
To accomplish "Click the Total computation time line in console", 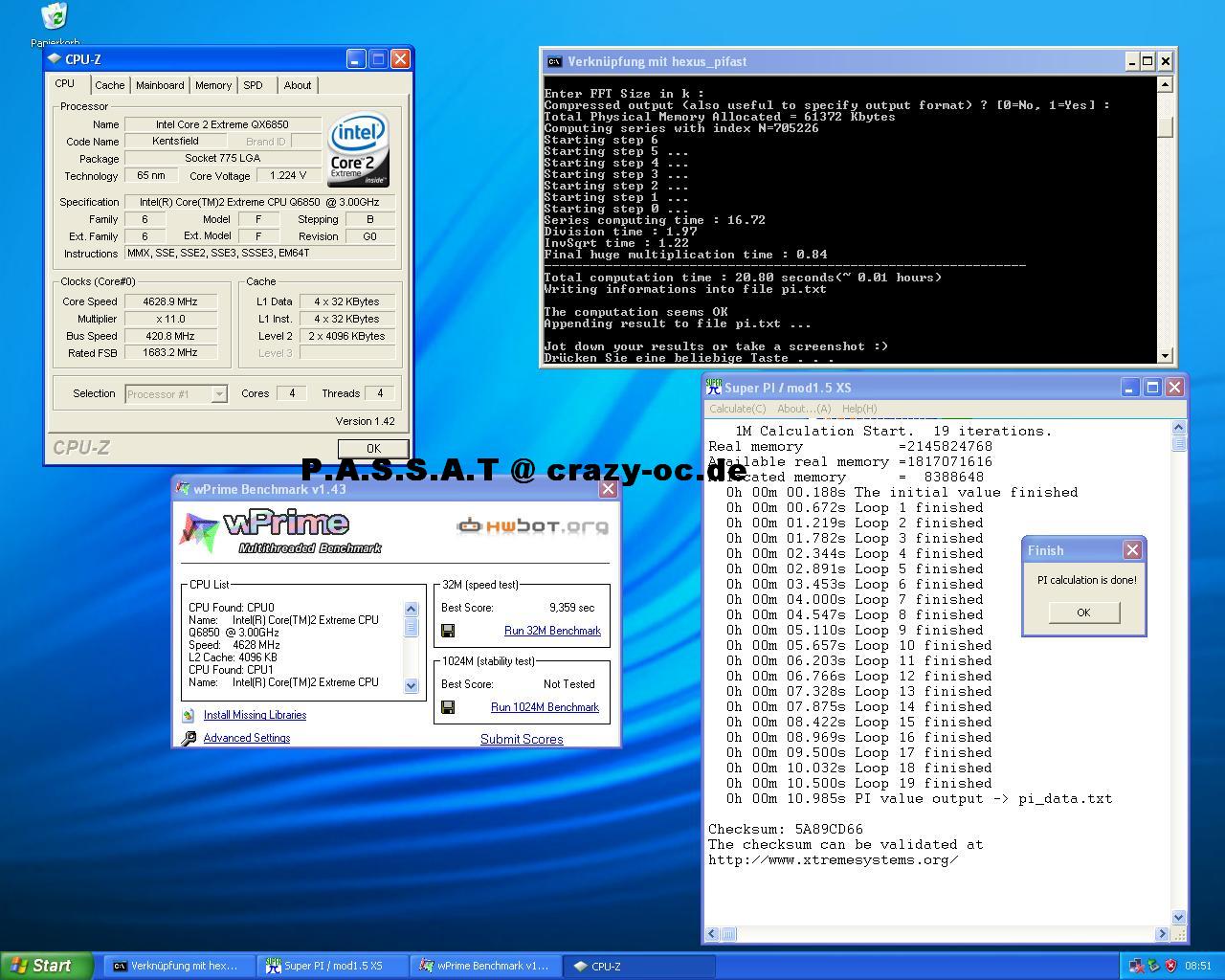I will pyautogui.click(x=743, y=278).
